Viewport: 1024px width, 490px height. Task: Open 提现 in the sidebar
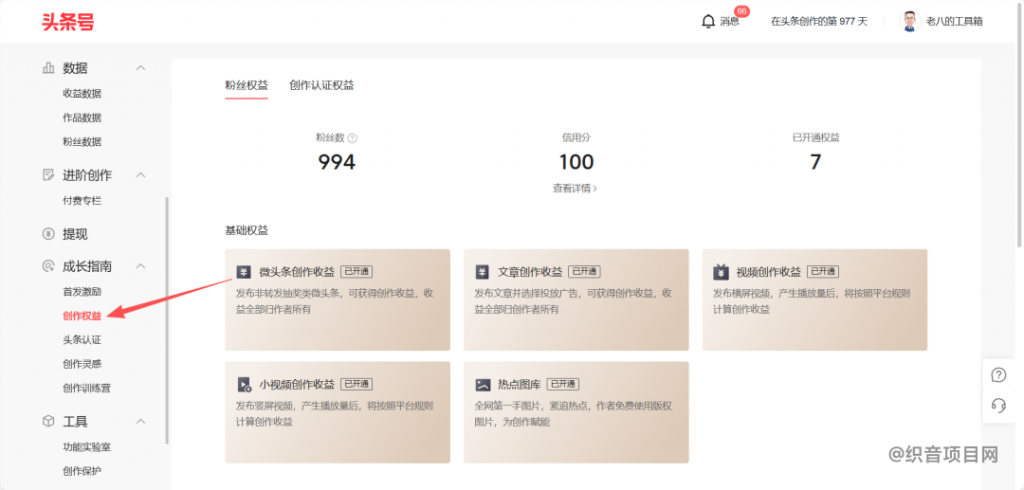coord(75,234)
